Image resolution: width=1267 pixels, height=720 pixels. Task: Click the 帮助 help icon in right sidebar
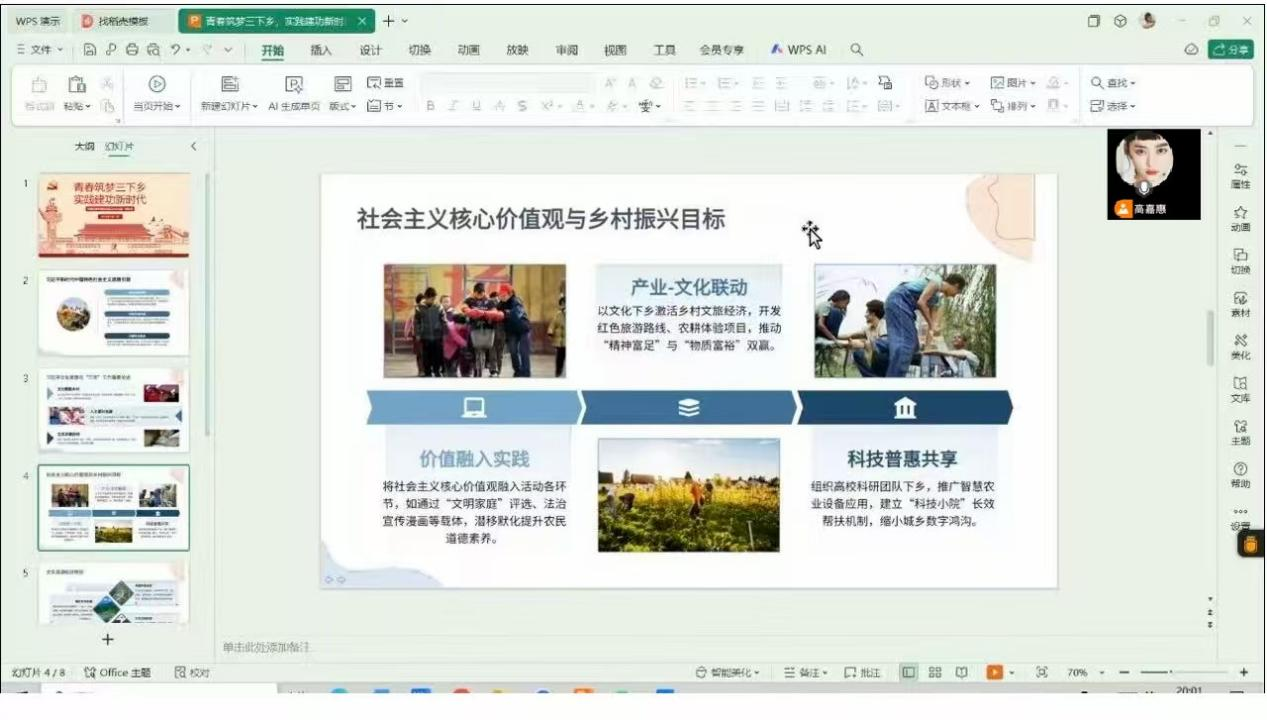[x=1240, y=474]
